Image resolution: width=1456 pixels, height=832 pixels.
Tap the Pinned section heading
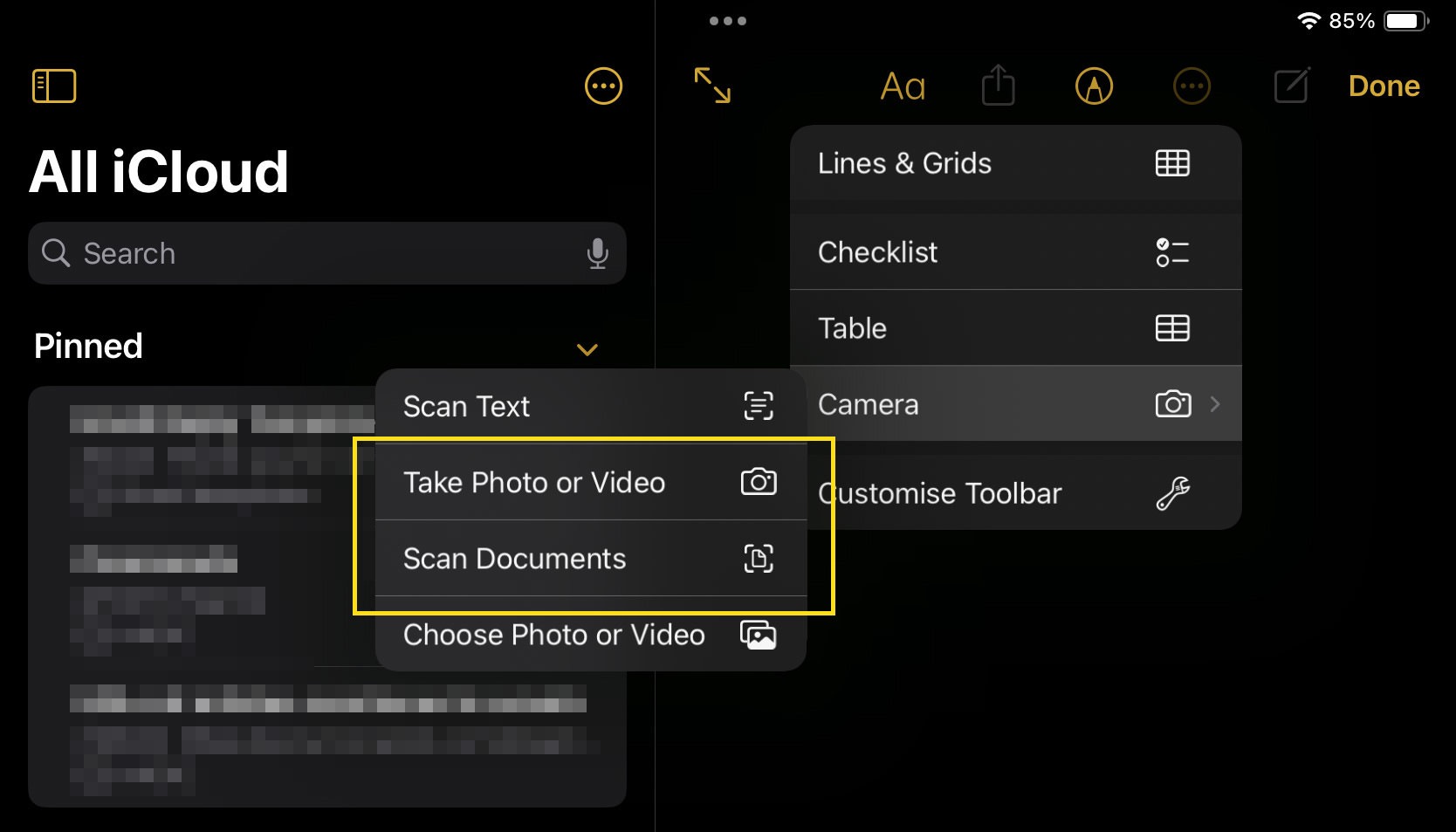88,347
